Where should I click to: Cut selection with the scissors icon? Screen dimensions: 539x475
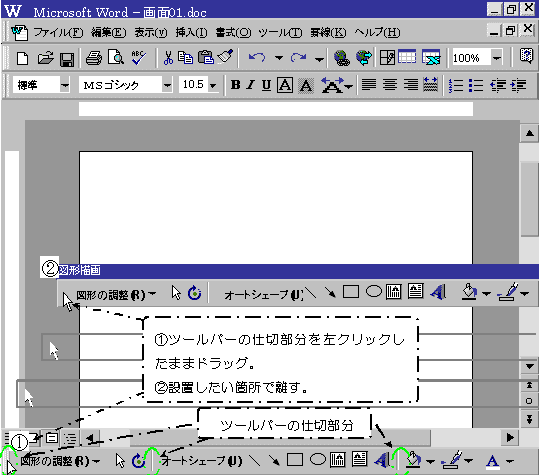coord(168,58)
